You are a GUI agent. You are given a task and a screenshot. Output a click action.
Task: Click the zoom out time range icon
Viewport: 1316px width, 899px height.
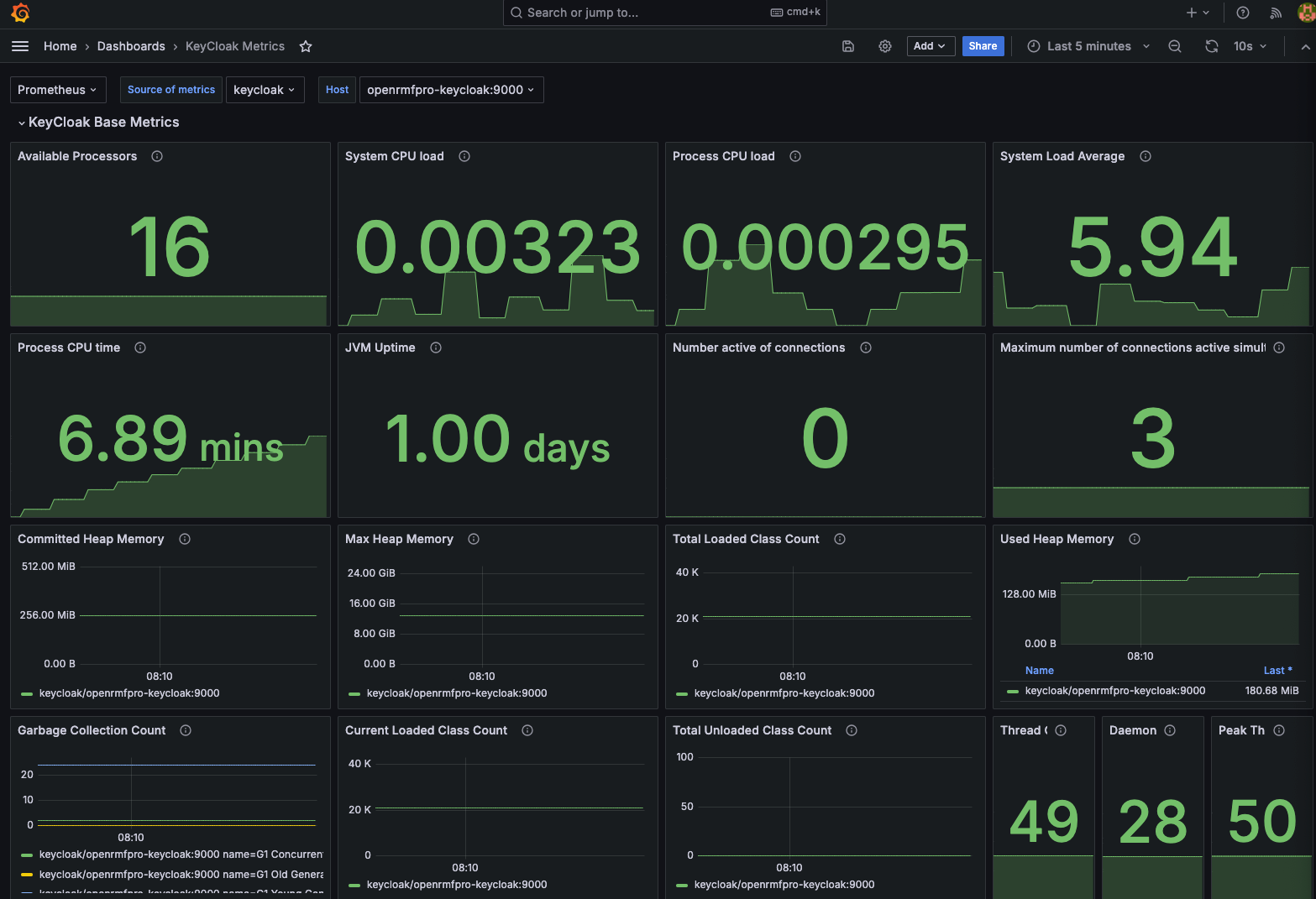point(1175,46)
